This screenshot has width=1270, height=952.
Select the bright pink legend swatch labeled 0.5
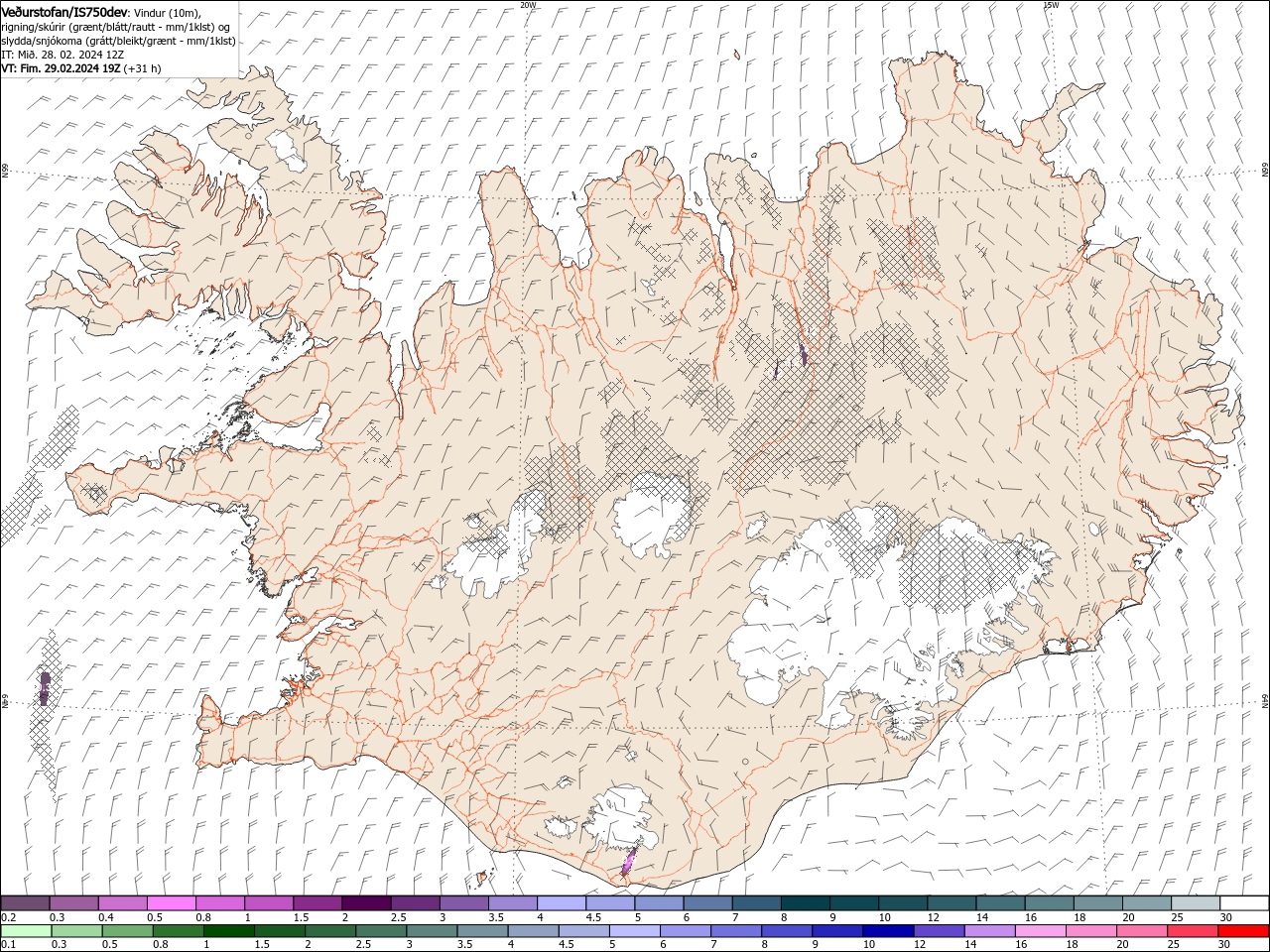point(171,903)
